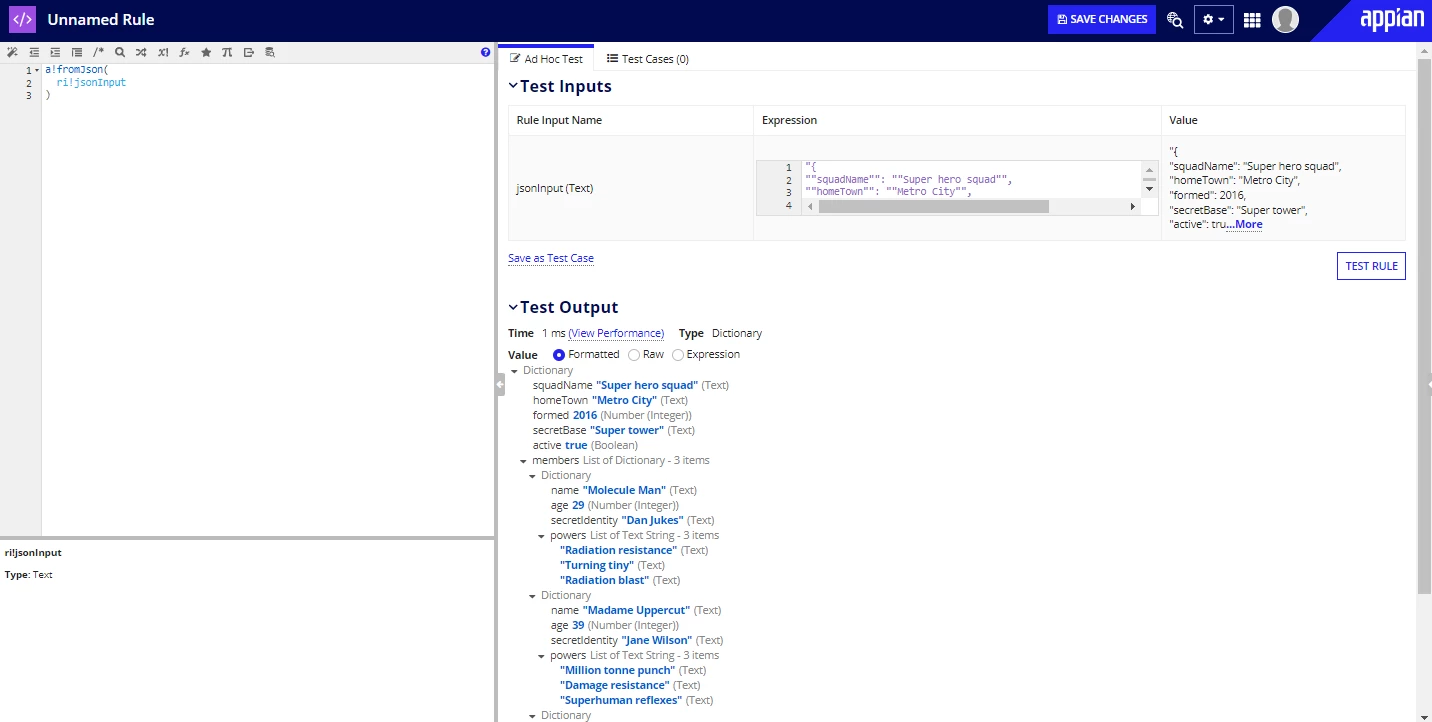Click the "Radiation resistance" power entry

pos(618,550)
